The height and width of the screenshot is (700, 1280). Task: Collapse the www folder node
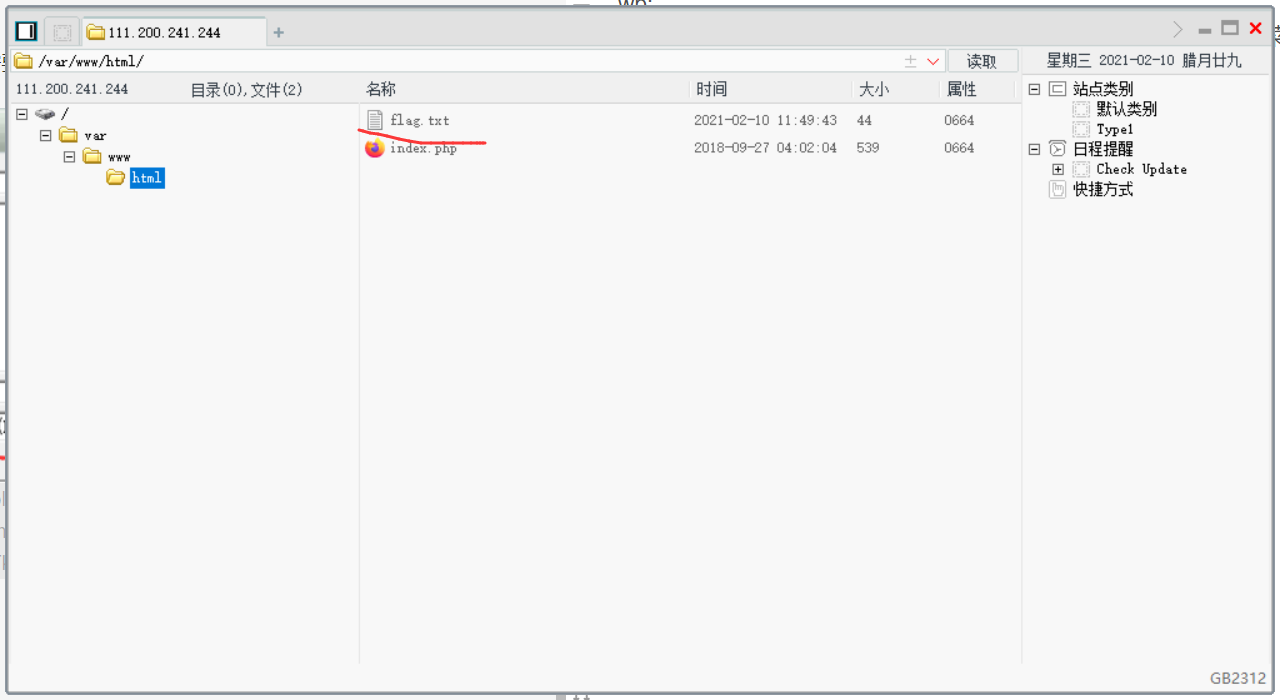69,157
